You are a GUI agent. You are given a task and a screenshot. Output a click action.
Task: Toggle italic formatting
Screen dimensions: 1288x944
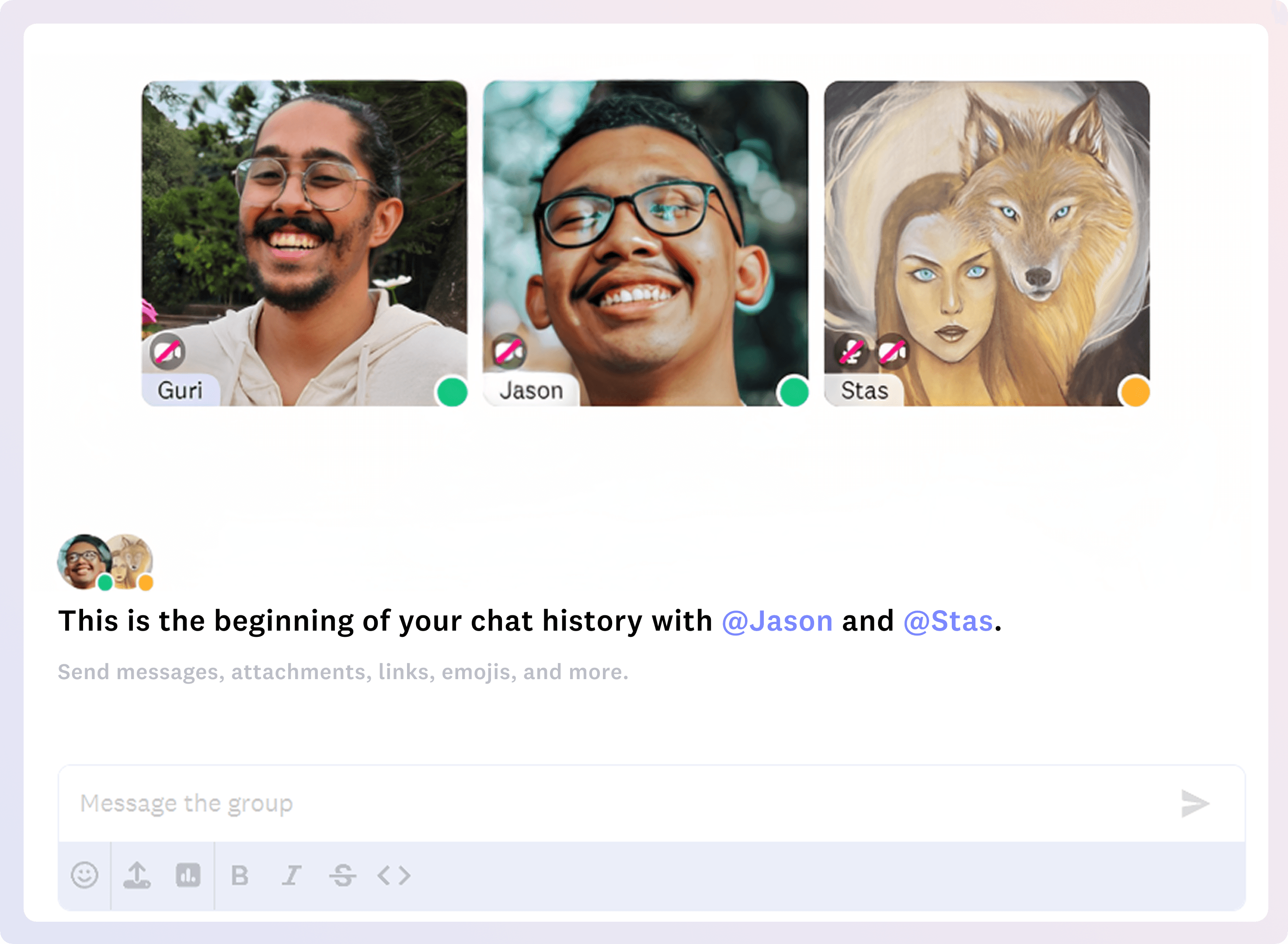[x=291, y=875]
